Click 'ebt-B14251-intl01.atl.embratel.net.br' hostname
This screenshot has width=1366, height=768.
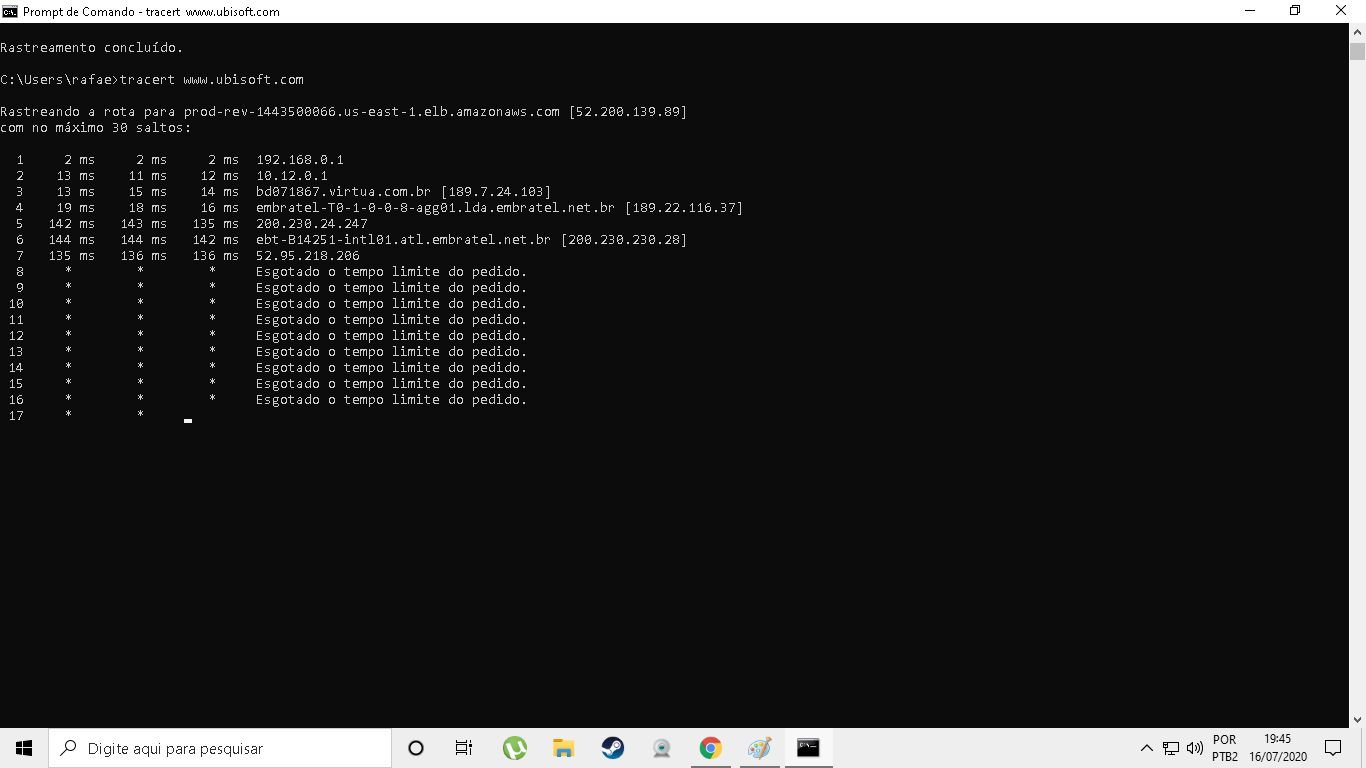point(404,239)
